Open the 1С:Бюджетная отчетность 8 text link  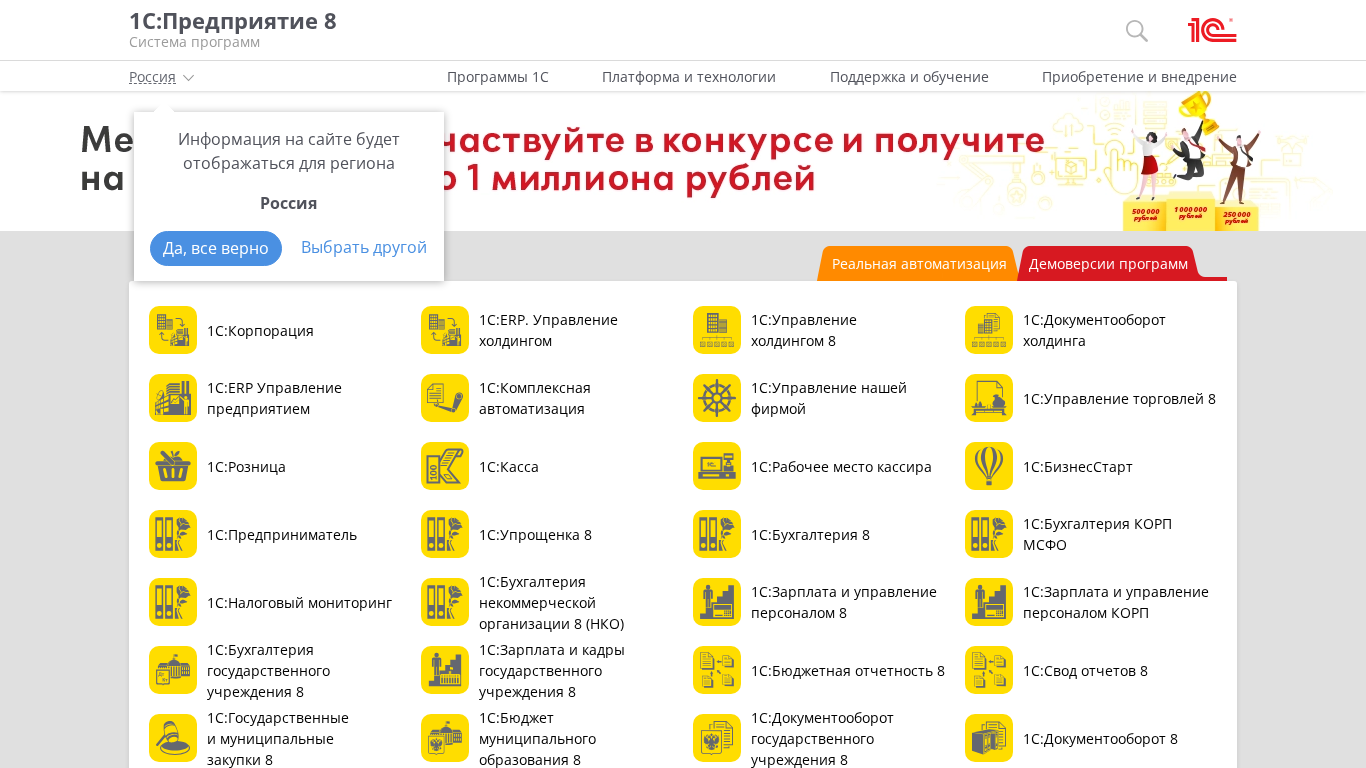[848, 671]
